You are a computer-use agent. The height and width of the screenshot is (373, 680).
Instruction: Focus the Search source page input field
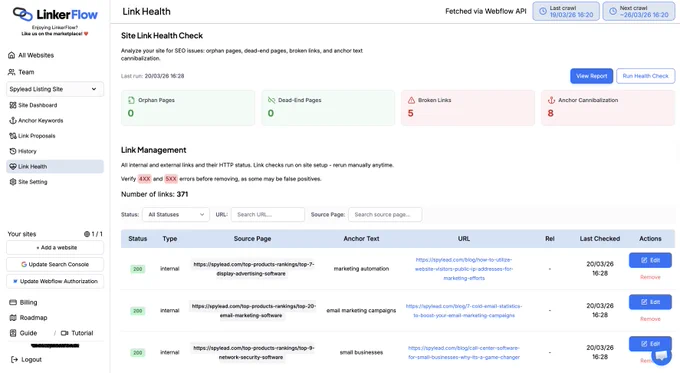[x=385, y=215]
